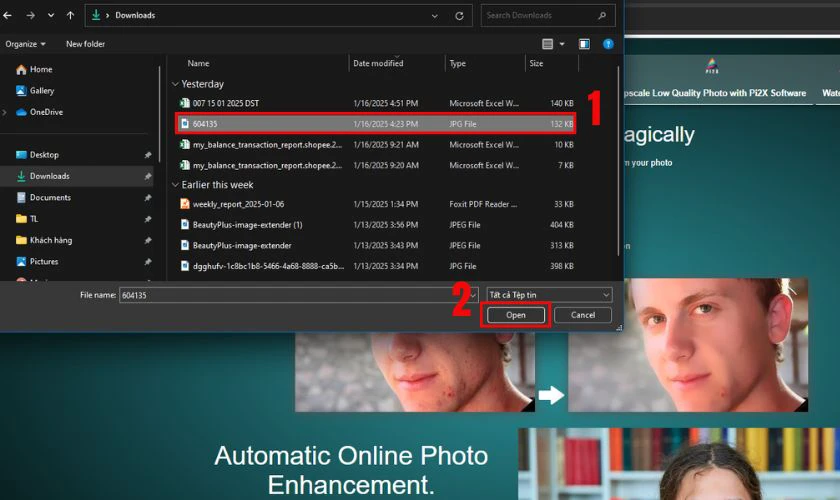This screenshot has height=500, width=840.
Task: Select the 604135 JPG file
Action: click(376, 124)
